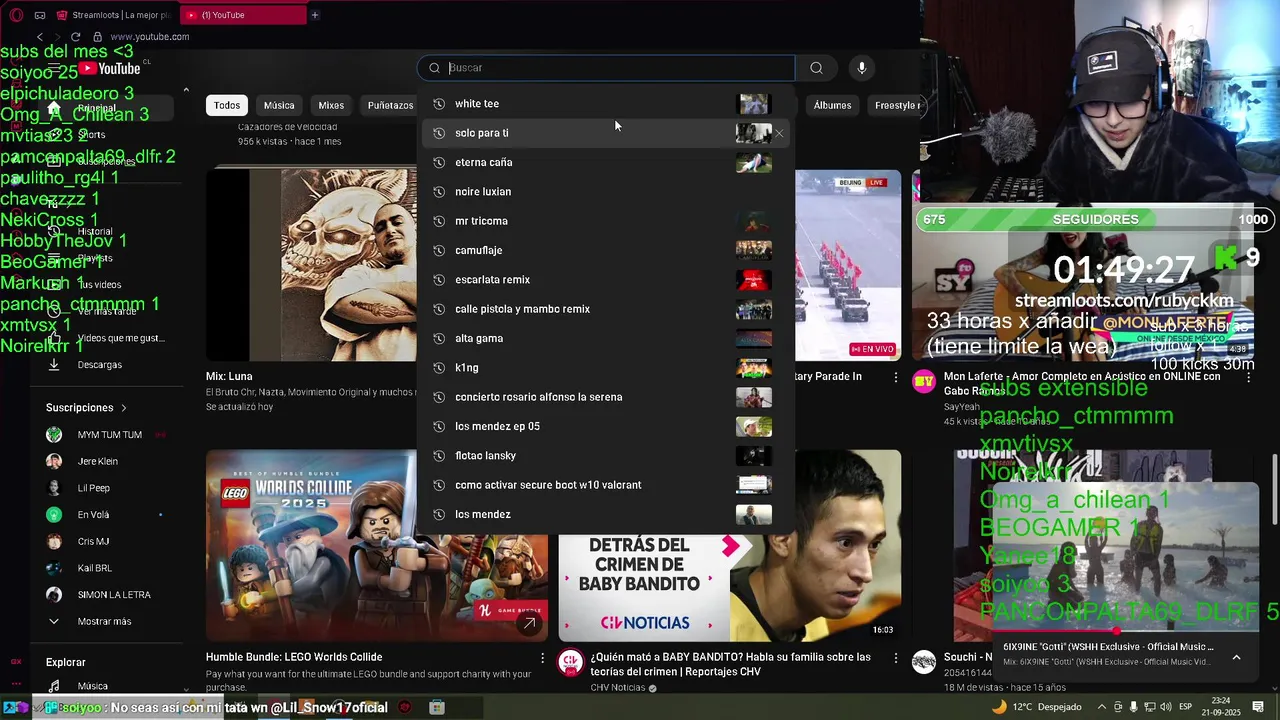Go back one page in browser

point(40,37)
